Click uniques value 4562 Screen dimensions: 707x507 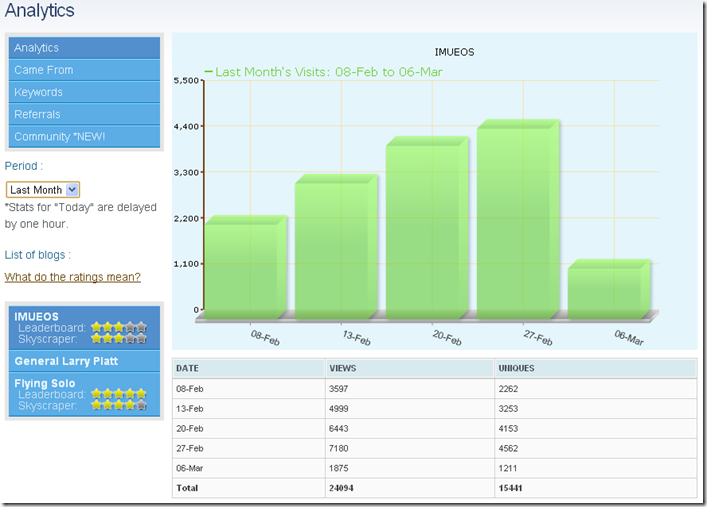[508, 448]
